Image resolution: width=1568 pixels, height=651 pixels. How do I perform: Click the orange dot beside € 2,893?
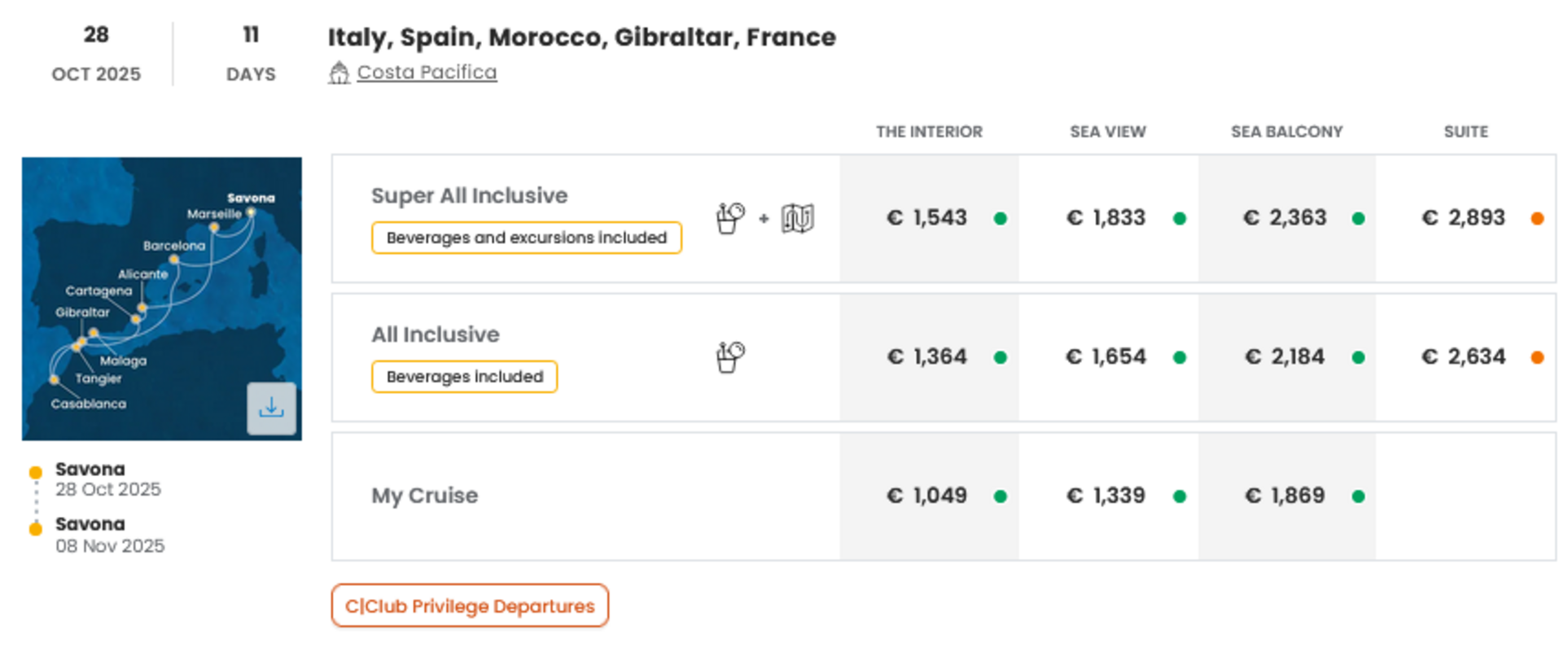[1537, 218]
